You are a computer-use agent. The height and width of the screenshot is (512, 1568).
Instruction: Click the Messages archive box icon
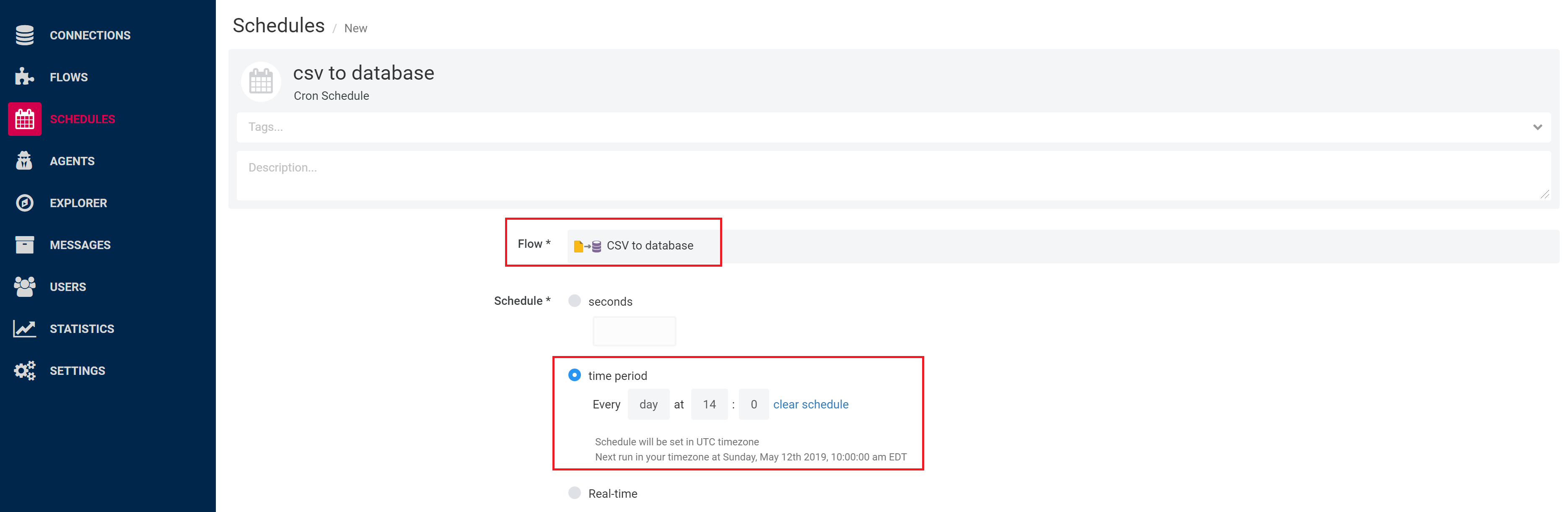pyautogui.click(x=24, y=245)
